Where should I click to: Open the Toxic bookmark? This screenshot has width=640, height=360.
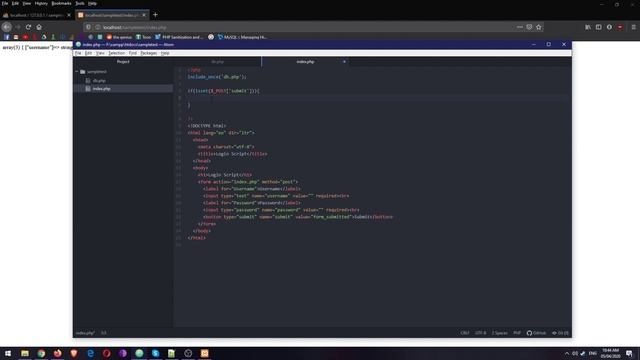[144, 37]
